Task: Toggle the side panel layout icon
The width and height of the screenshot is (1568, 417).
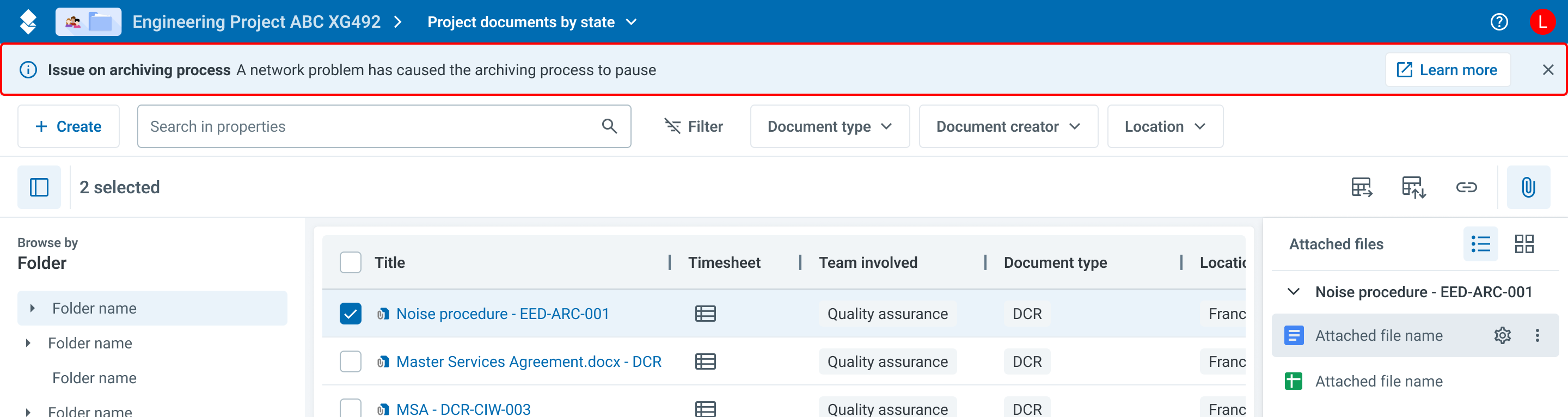Action: [x=39, y=187]
